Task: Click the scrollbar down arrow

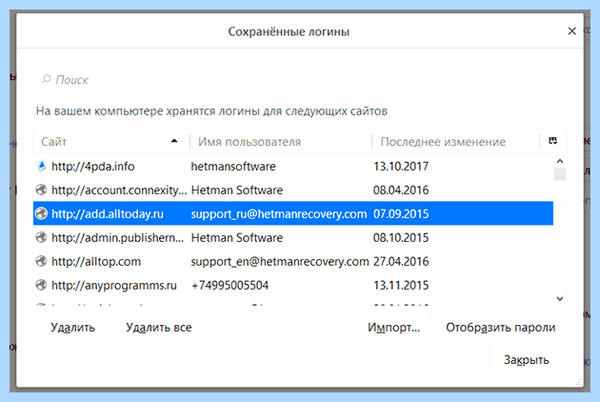Action: coord(560,299)
